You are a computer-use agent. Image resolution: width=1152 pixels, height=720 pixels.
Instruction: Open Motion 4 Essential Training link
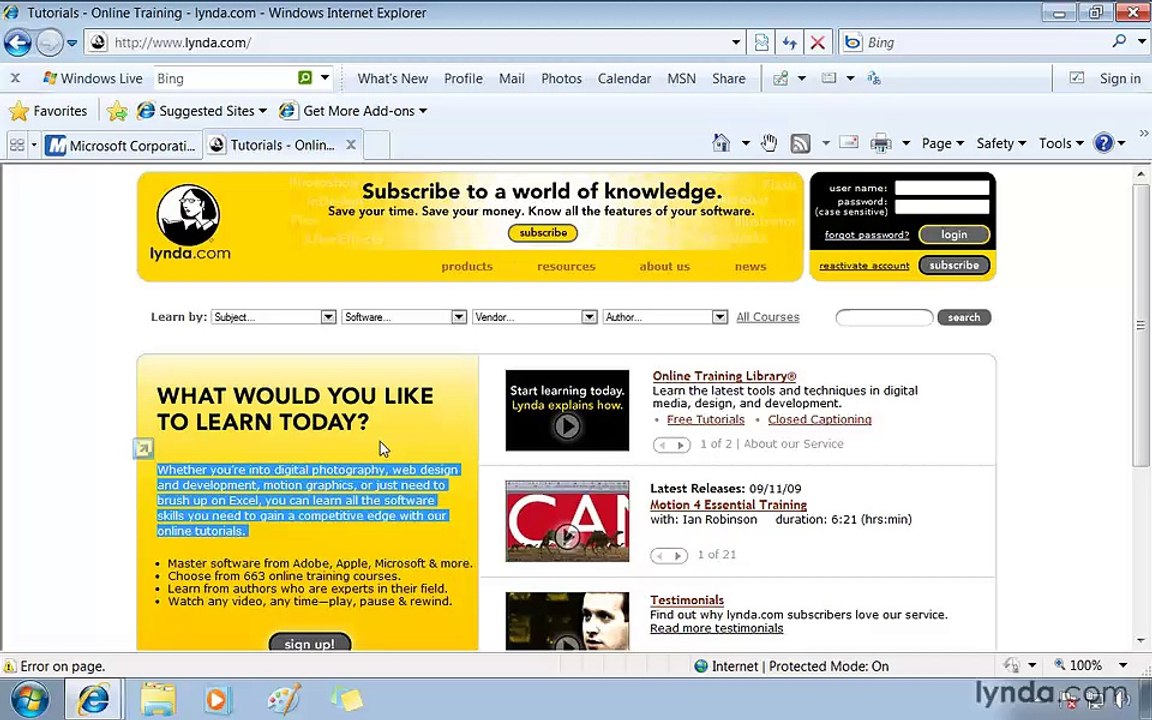[x=728, y=505]
